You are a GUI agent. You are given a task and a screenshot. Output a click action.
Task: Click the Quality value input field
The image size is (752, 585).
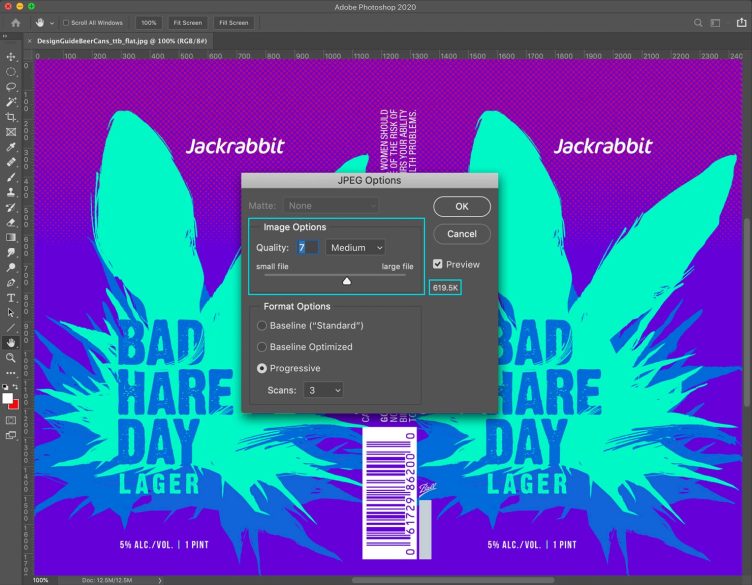(x=307, y=247)
